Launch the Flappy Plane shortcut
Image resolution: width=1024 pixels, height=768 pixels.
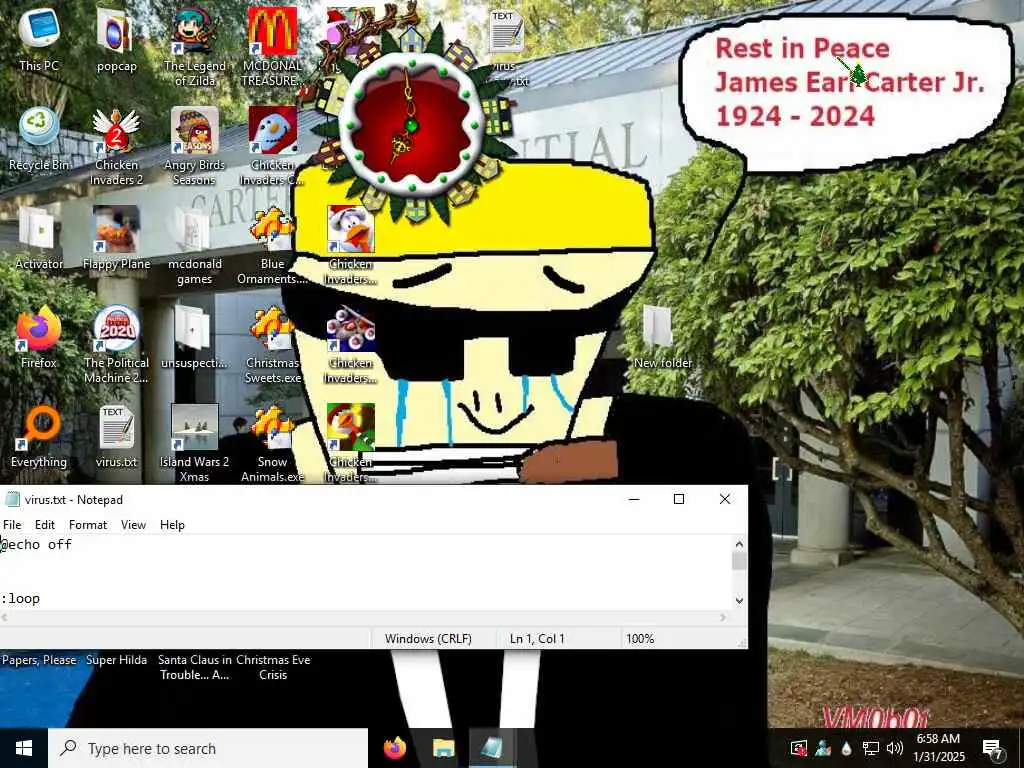point(116,238)
